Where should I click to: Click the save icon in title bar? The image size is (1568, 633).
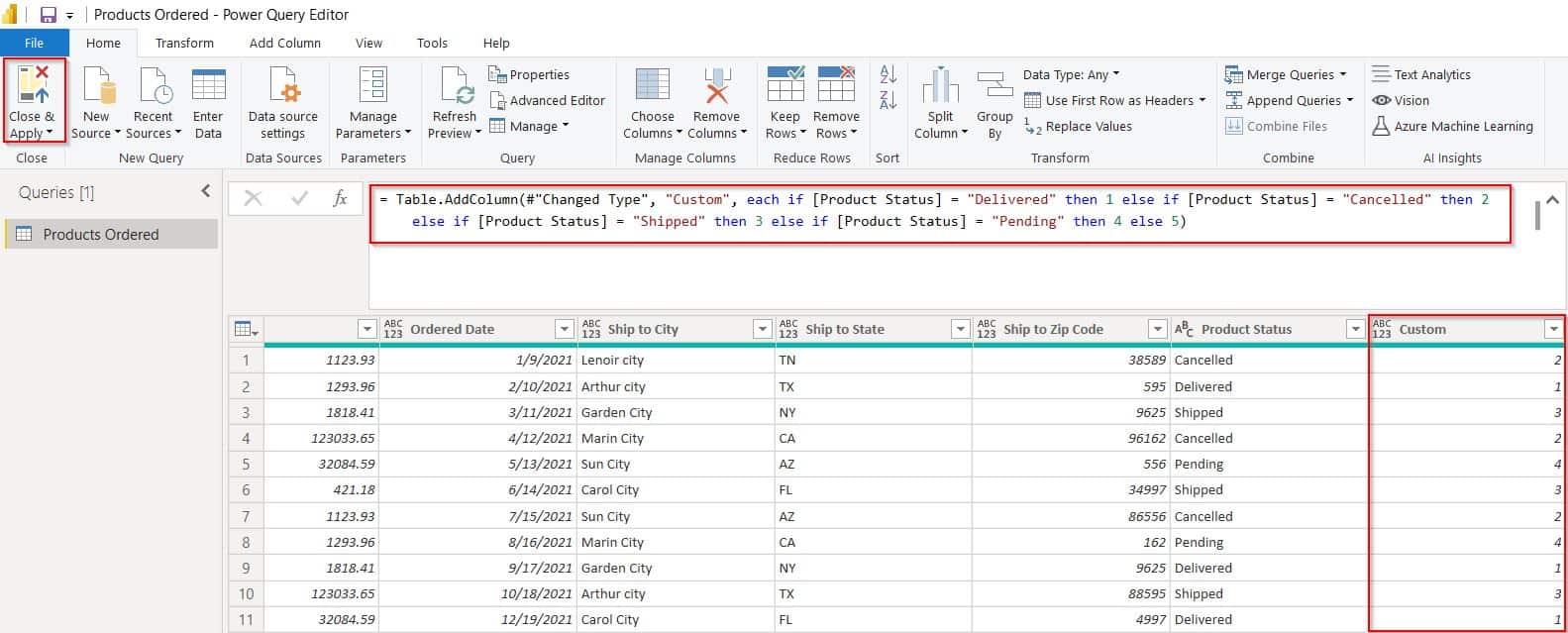tap(48, 15)
